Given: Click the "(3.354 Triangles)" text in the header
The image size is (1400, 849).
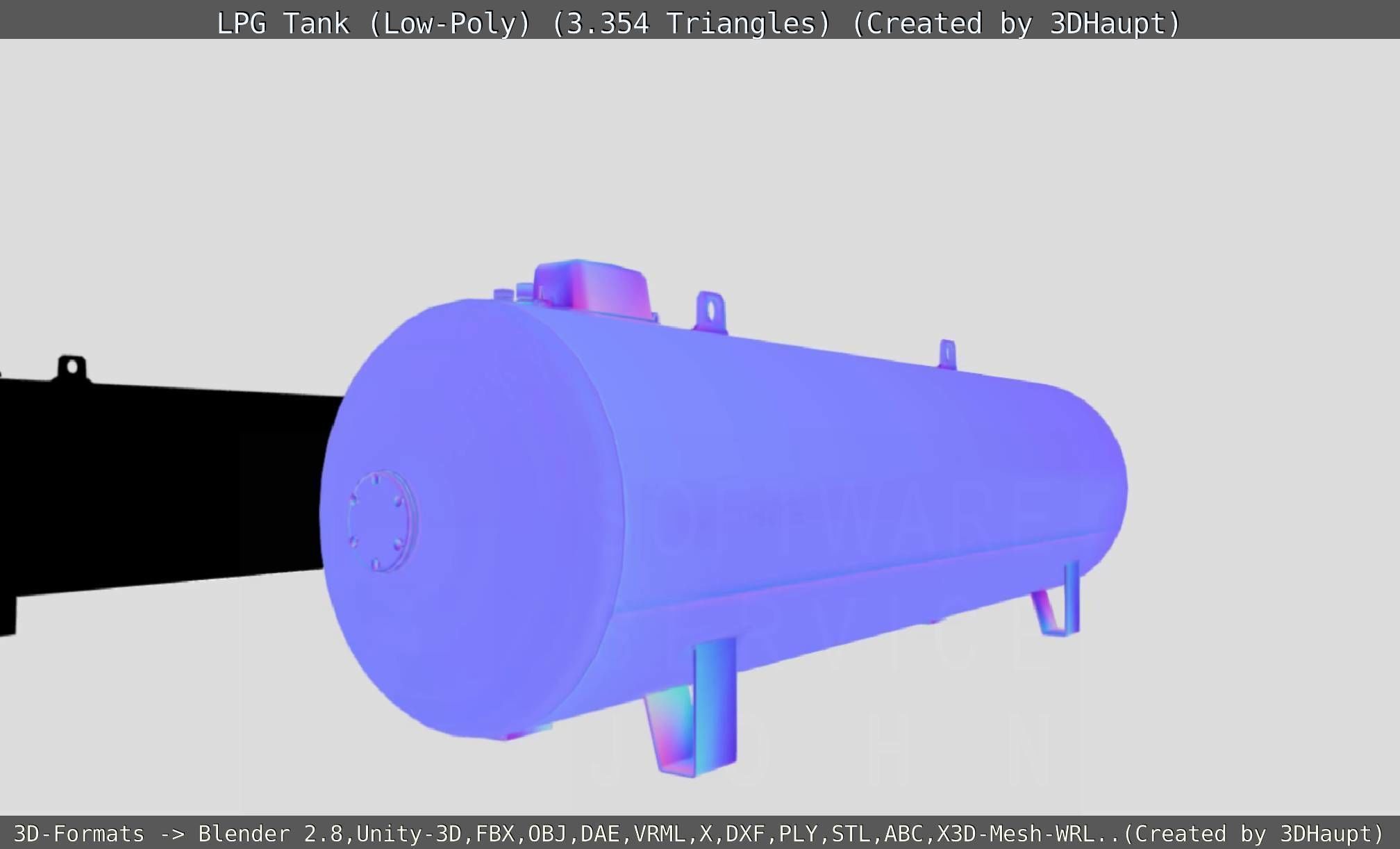Looking at the screenshot, I should click(x=691, y=24).
